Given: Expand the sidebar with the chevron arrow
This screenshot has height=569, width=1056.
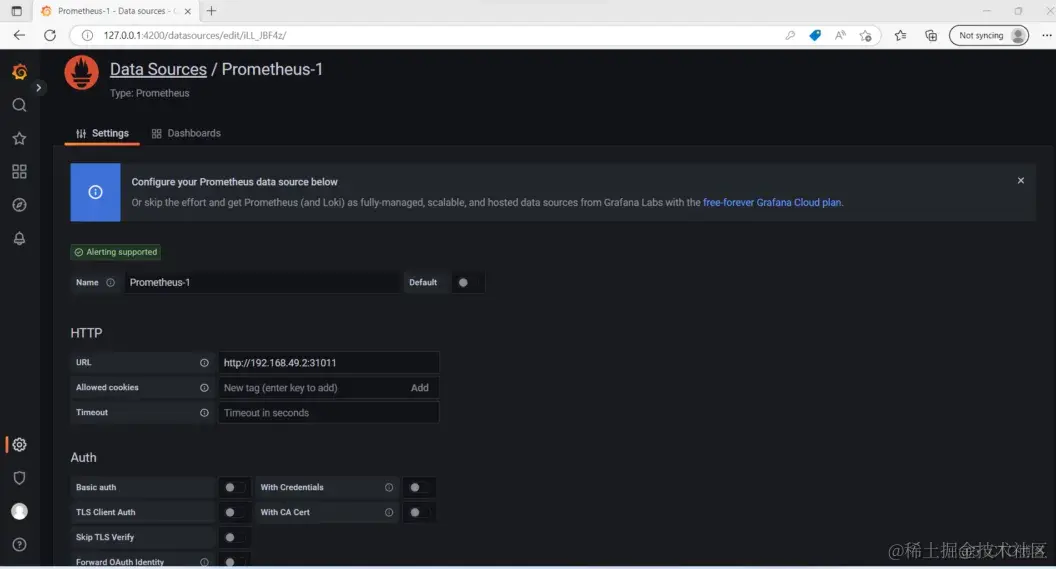Looking at the screenshot, I should click(38, 88).
